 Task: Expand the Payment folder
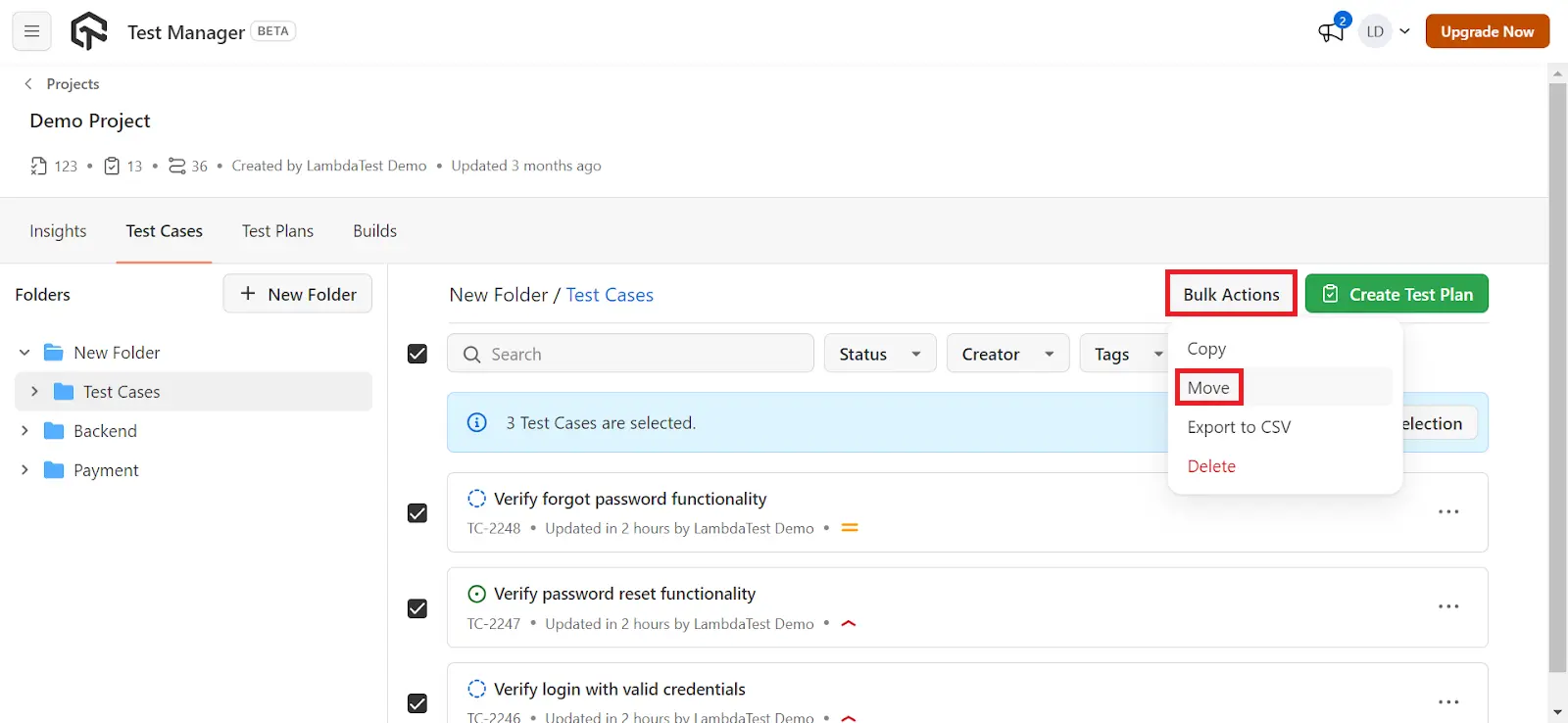24,470
